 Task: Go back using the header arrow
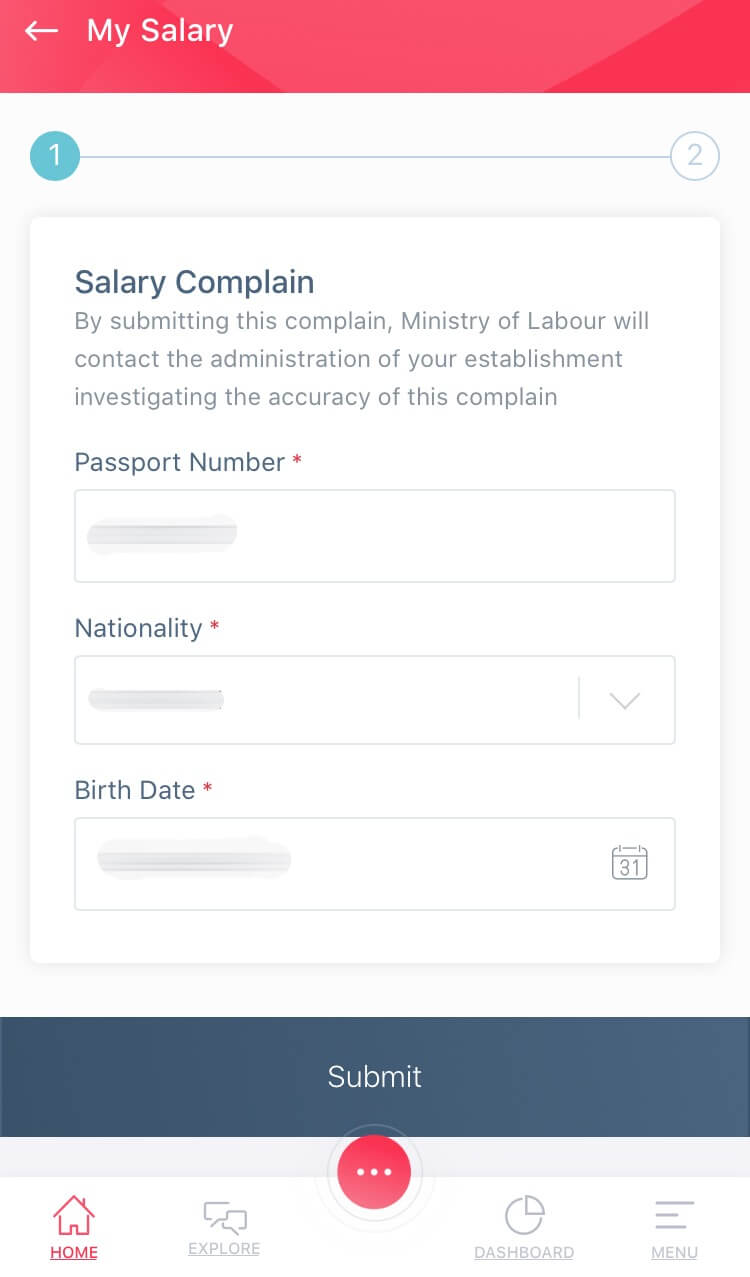41,31
